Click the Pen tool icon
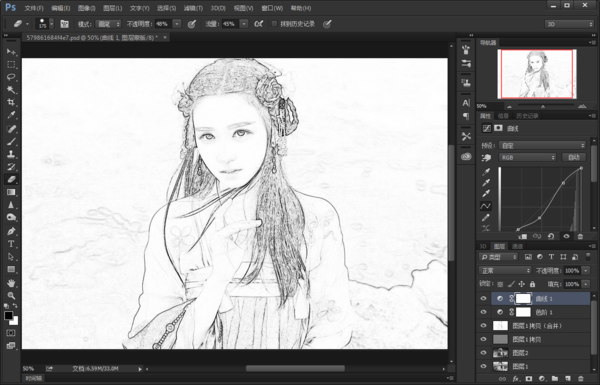The width and height of the screenshot is (600, 385). pyautogui.click(x=11, y=231)
